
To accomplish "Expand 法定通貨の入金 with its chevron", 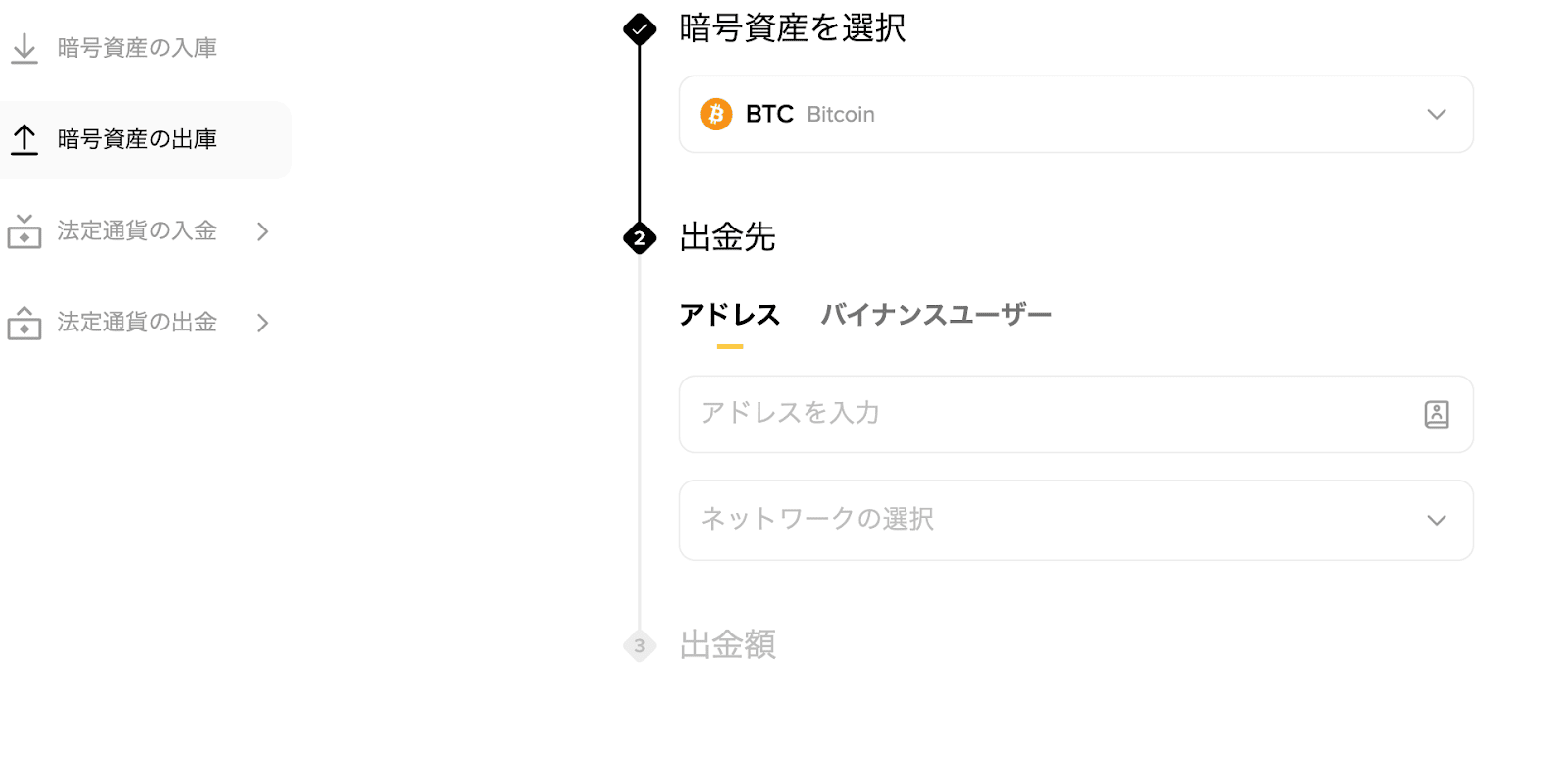I will (262, 230).
